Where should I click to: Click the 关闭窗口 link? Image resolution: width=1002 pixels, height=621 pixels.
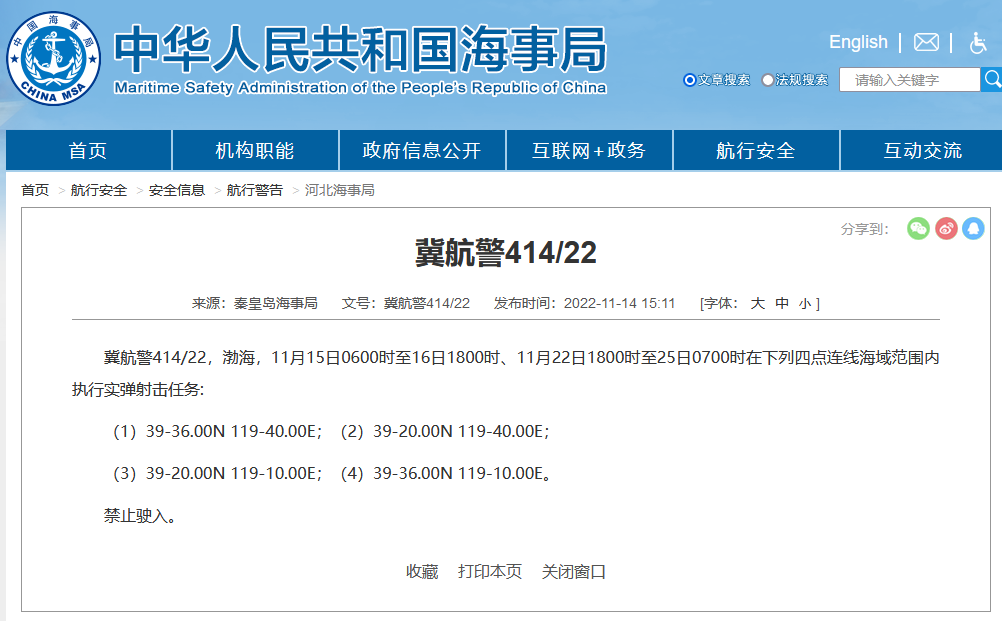click(574, 571)
